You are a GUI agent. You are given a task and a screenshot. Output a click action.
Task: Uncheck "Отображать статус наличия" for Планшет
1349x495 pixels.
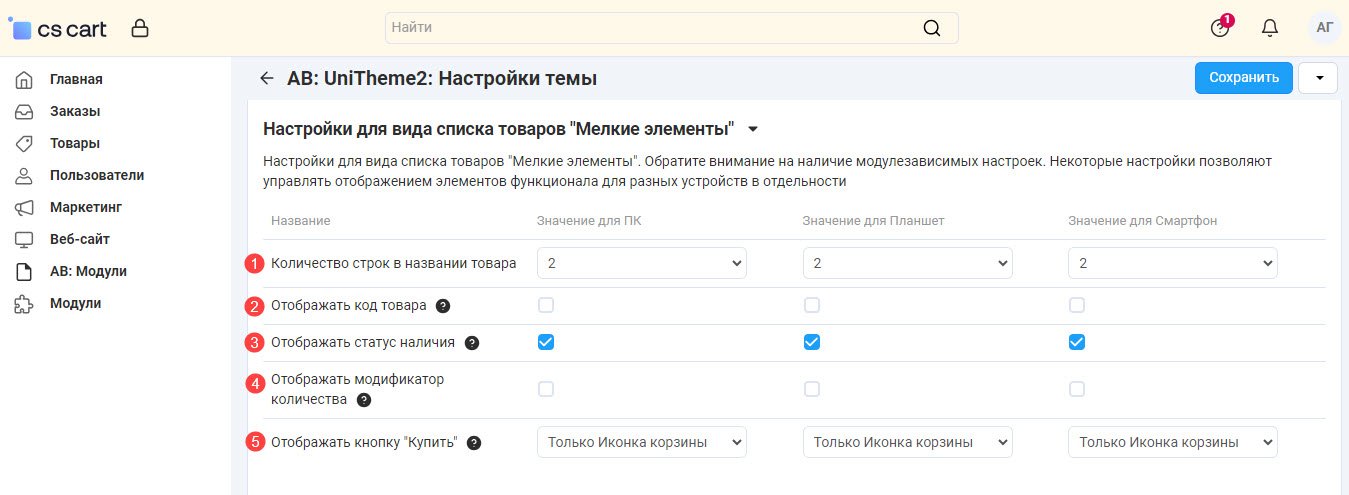pos(812,342)
